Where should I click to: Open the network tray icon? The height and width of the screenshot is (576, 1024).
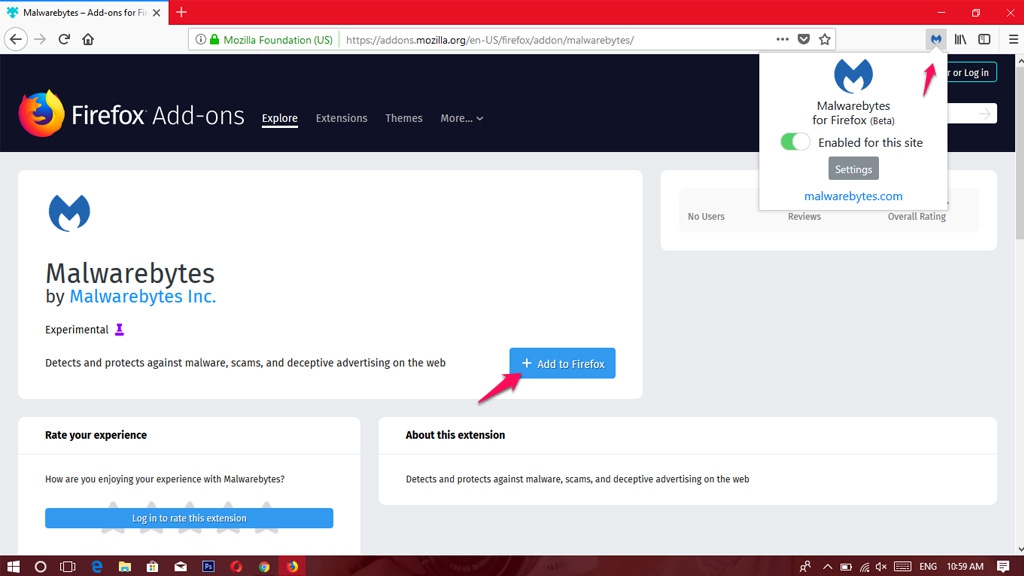[864, 566]
